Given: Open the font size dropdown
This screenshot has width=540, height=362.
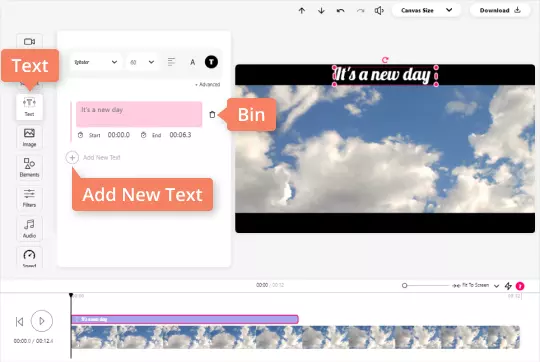Looking at the screenshot, I should (142, 62).
